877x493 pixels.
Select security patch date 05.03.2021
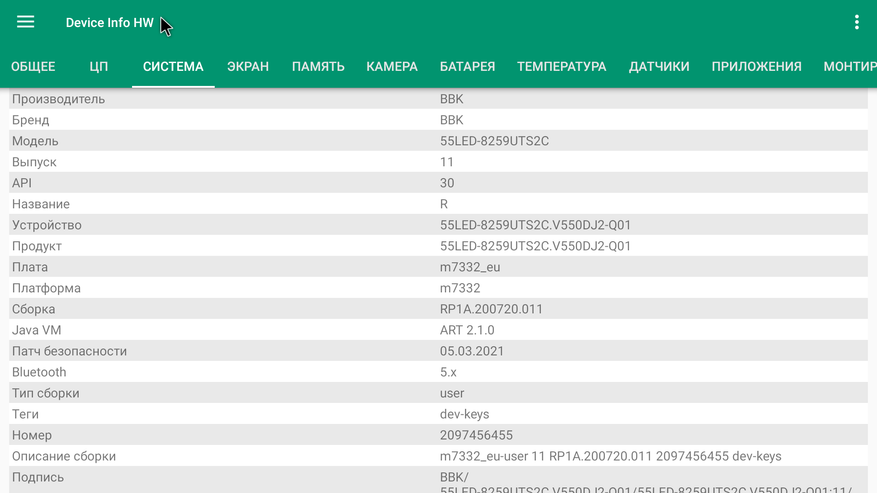tap(471, 351)
